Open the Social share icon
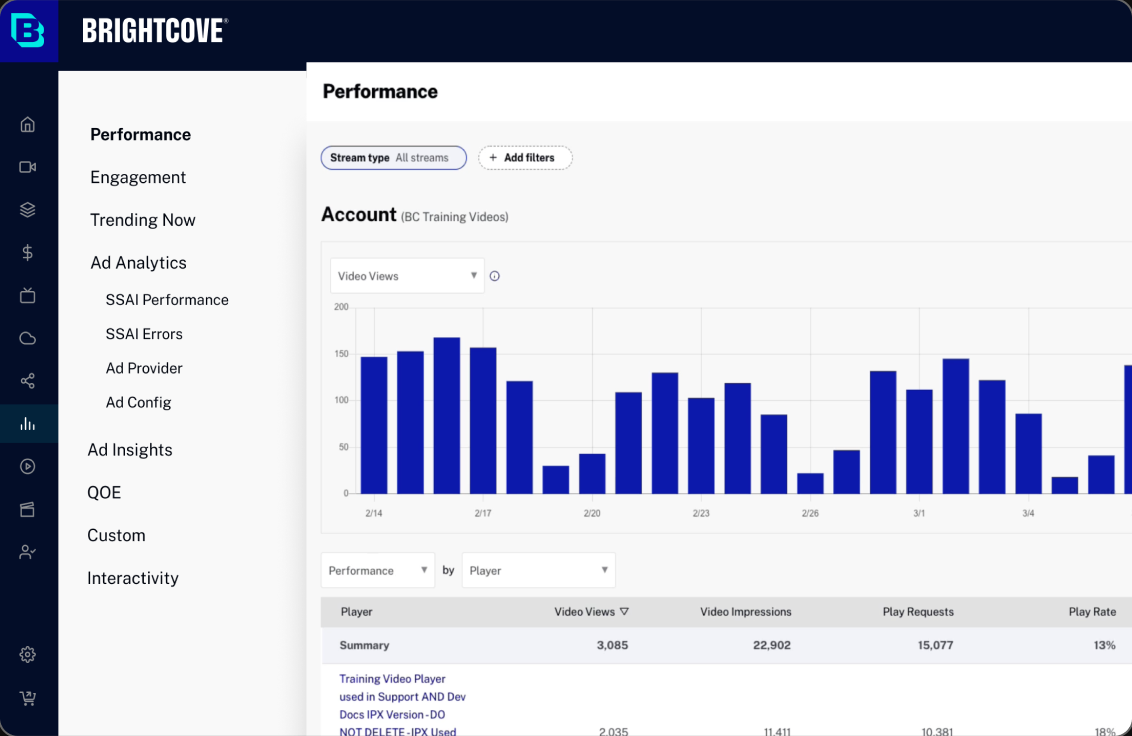The image size is (1132, 736). click(x=27, y=381)
